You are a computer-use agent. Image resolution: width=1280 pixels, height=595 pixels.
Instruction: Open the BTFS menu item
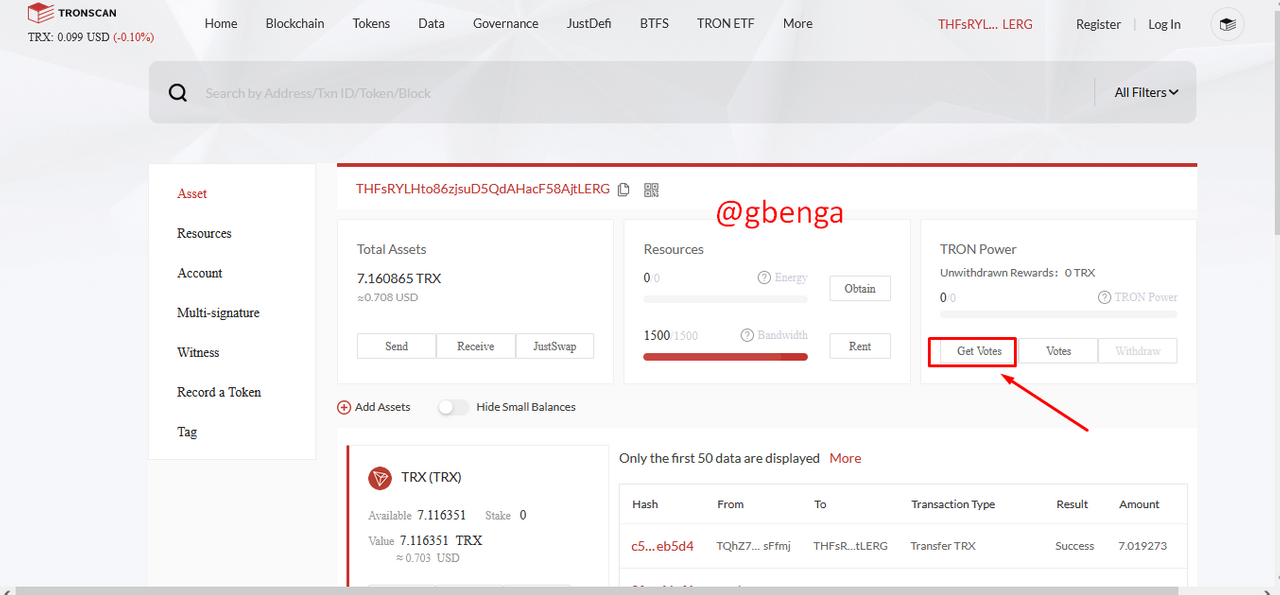[654, 23]
